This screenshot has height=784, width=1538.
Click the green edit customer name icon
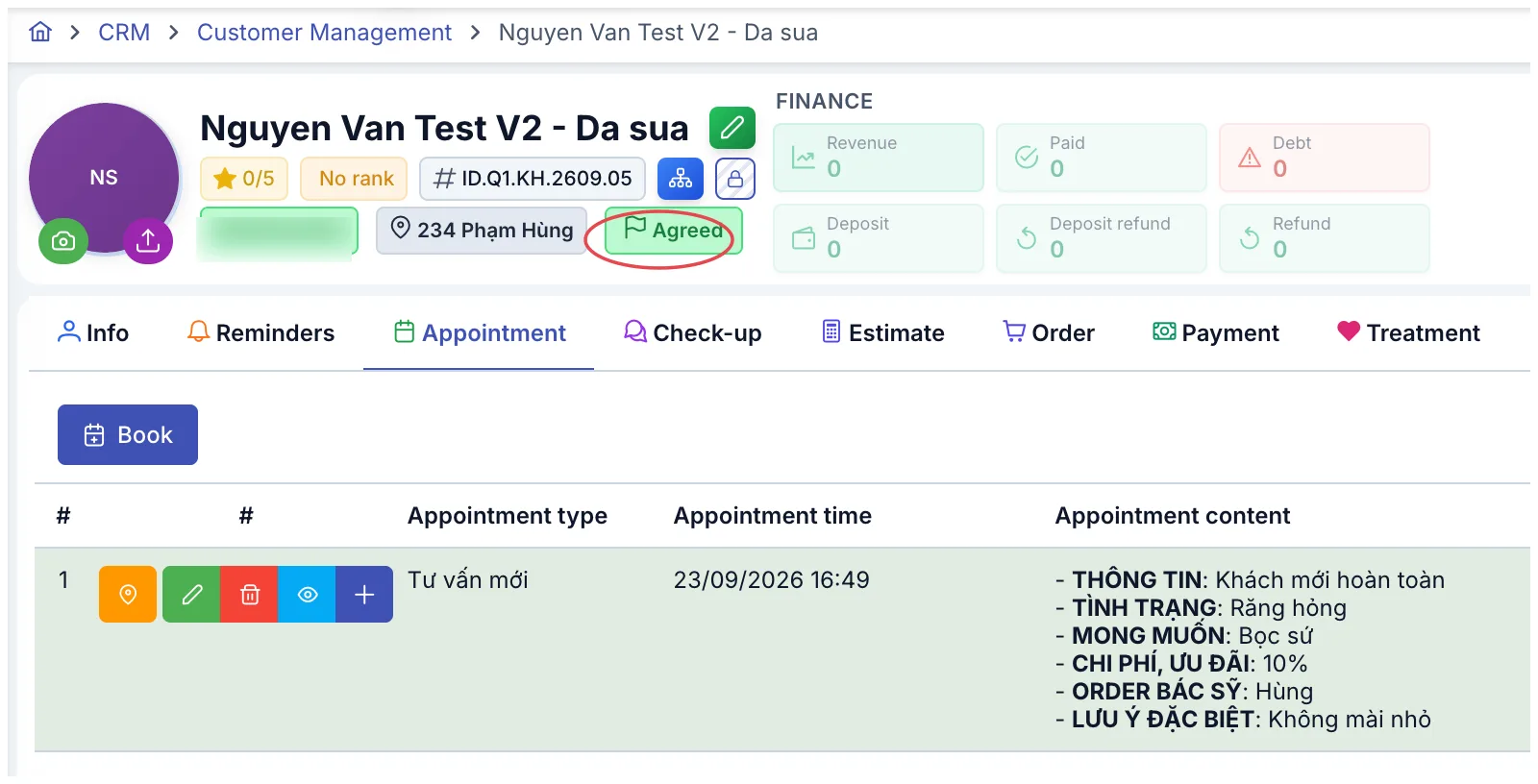(732, 128)
